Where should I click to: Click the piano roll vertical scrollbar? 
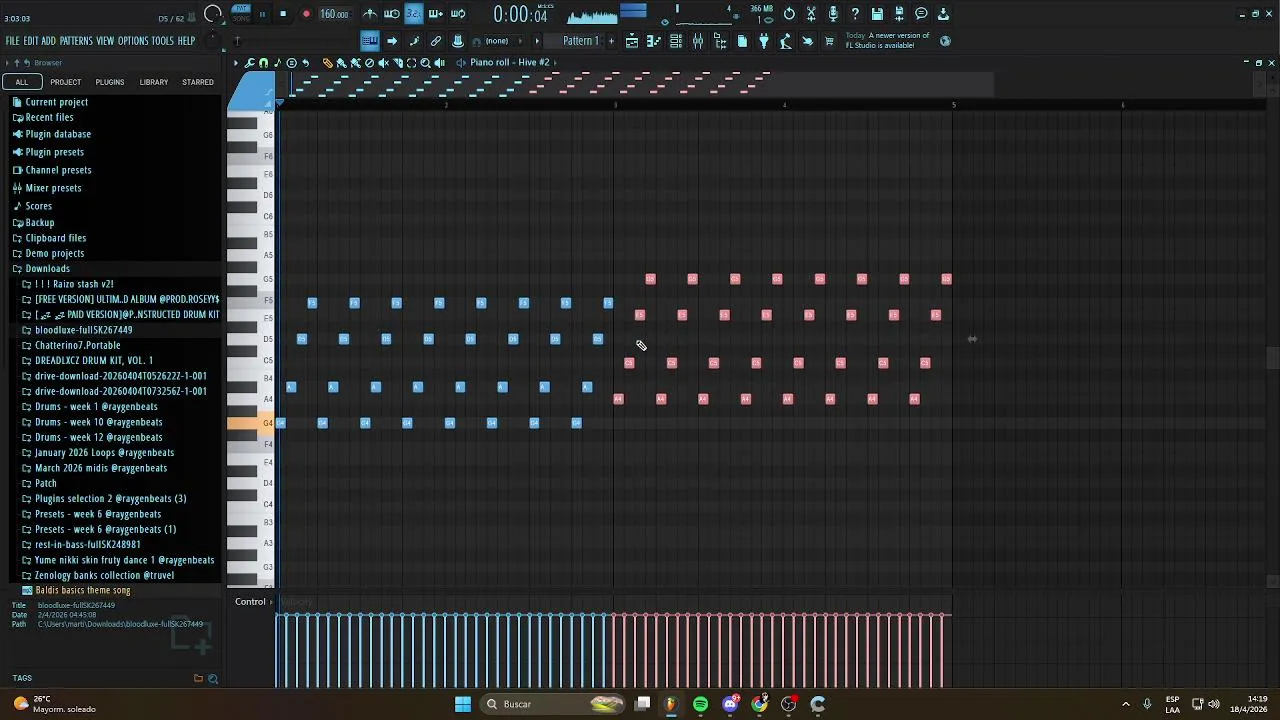1272,358
